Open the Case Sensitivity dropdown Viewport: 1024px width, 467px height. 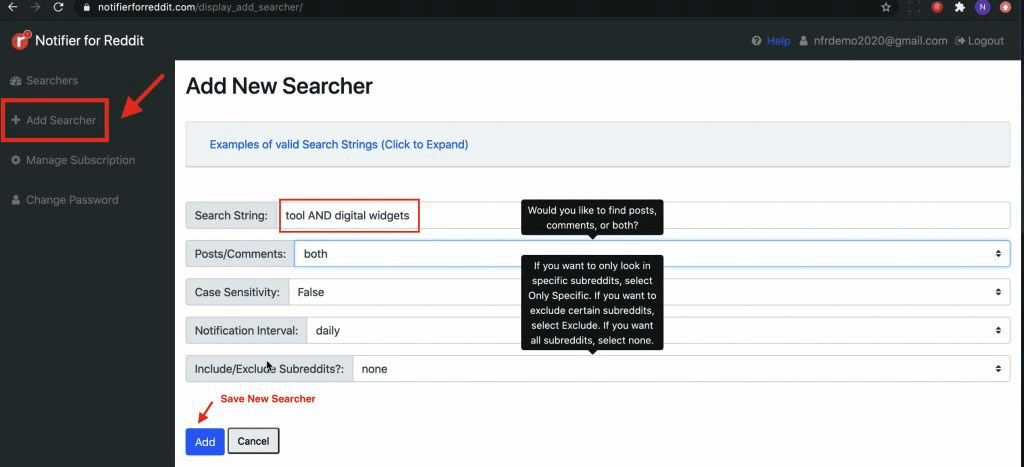pyautogui.click(x=649, y=292)
